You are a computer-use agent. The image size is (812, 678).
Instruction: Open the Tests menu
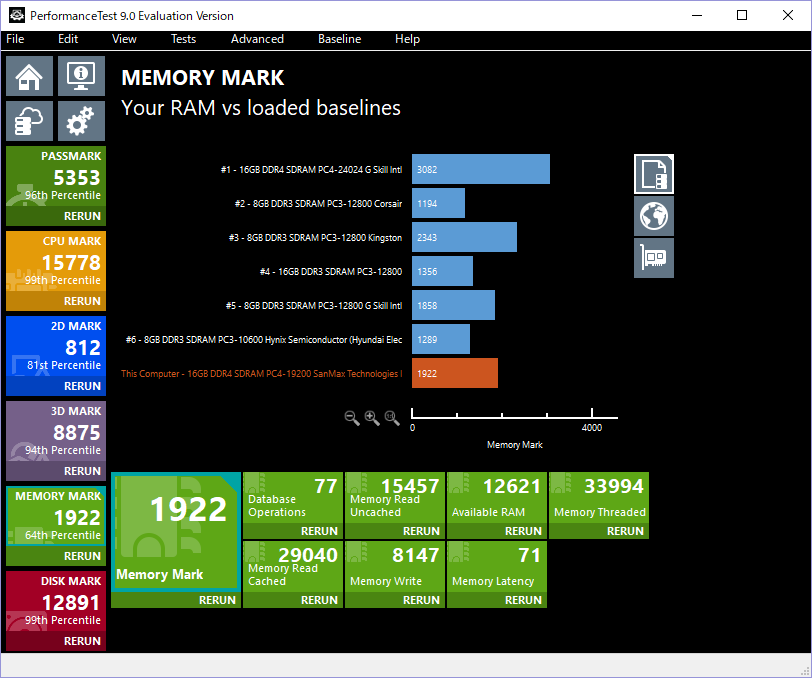point(183,39)
